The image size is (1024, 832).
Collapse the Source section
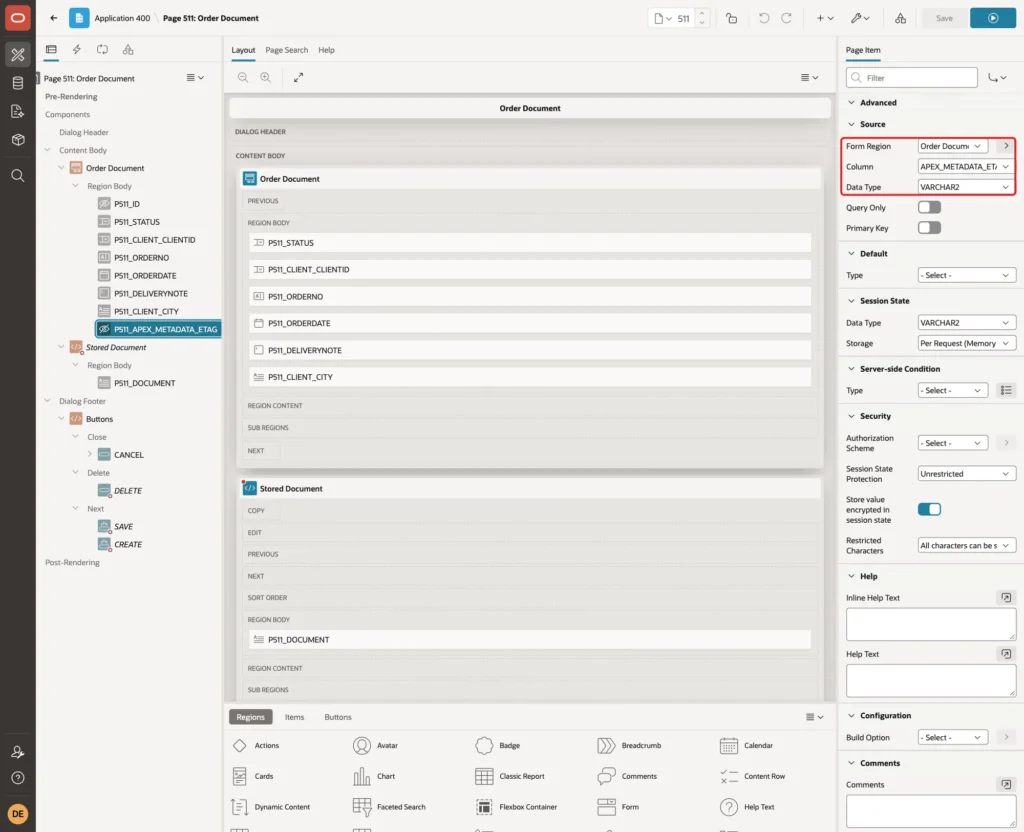tap(851, 124)
